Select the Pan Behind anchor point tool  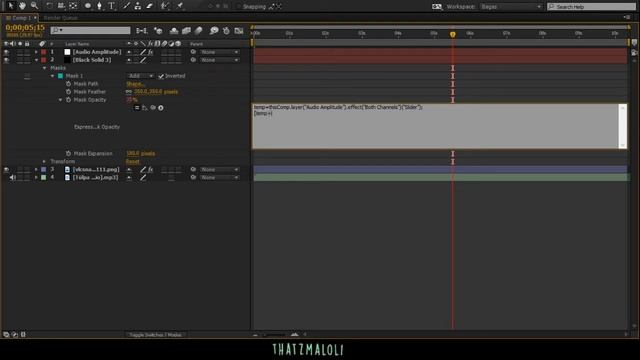73,6
